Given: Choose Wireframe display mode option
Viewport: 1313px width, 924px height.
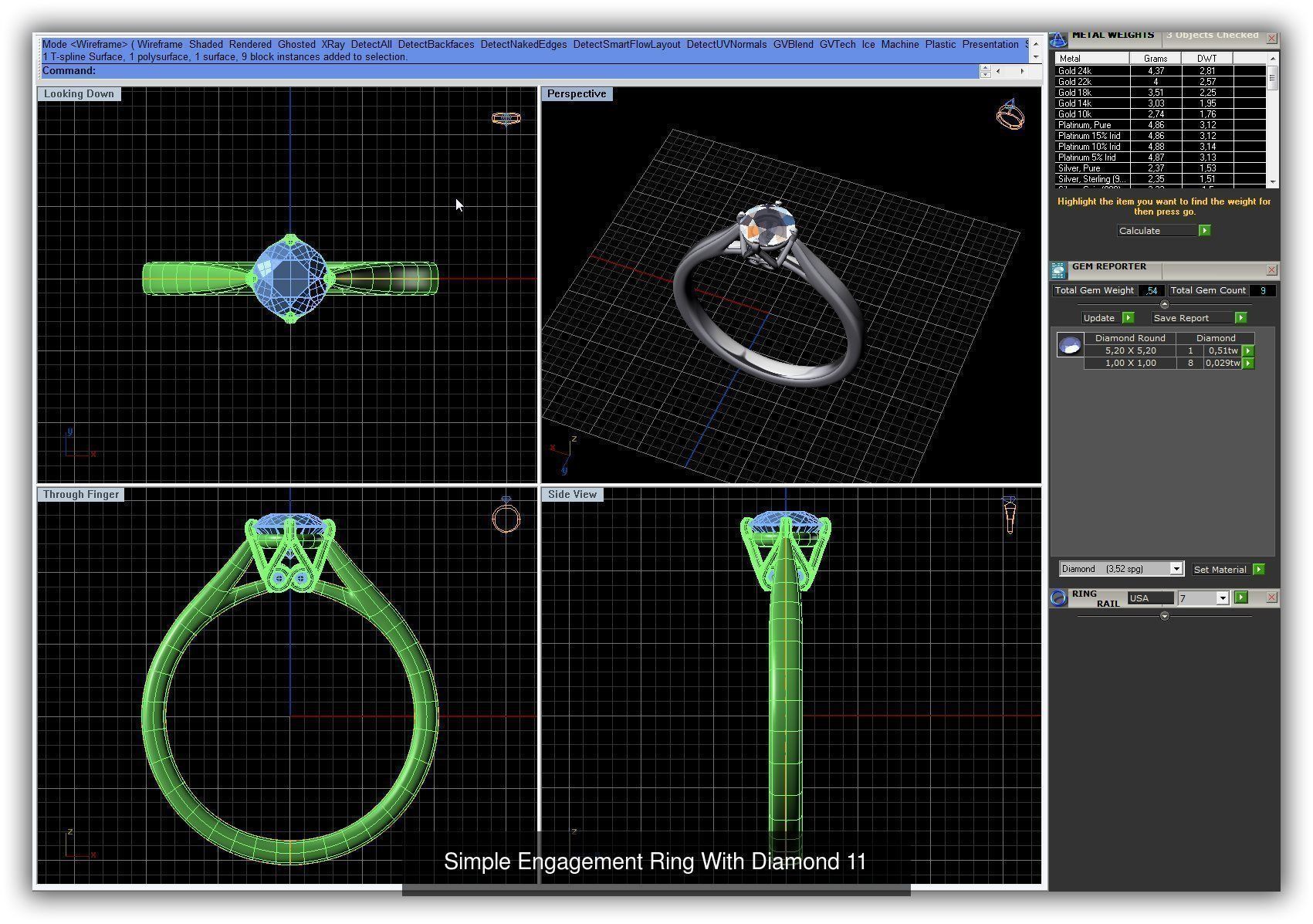Looking at the screenshot, I should pyautogui.click(x=160, y=45).
